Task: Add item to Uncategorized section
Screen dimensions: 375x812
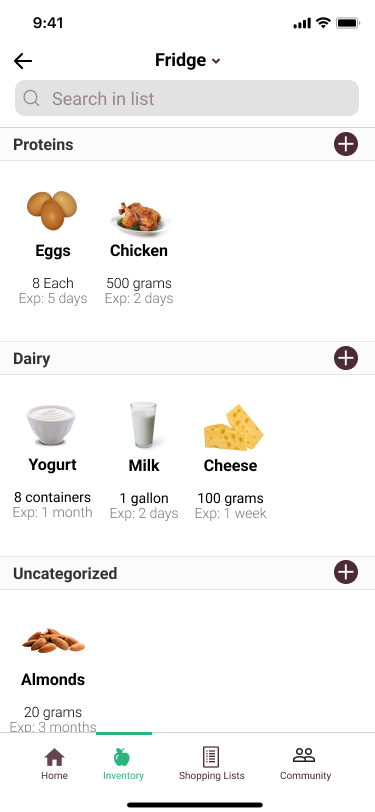Action: (x=345, y=573)
